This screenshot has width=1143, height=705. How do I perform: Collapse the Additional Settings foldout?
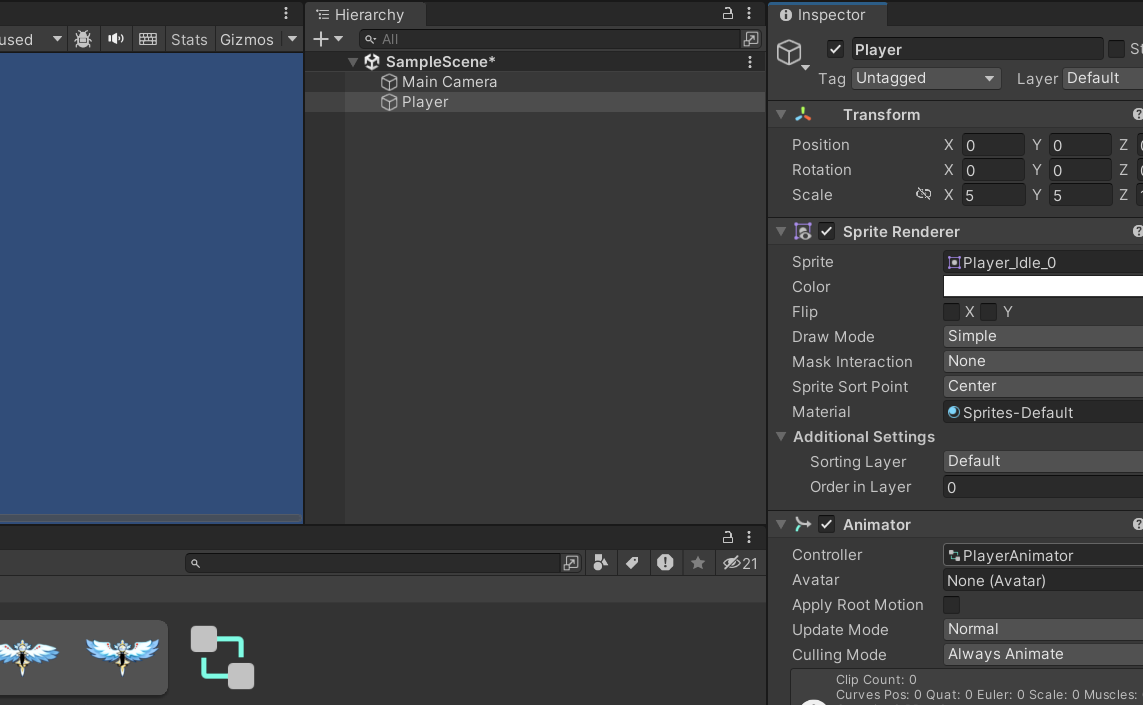tap(781, 437)
